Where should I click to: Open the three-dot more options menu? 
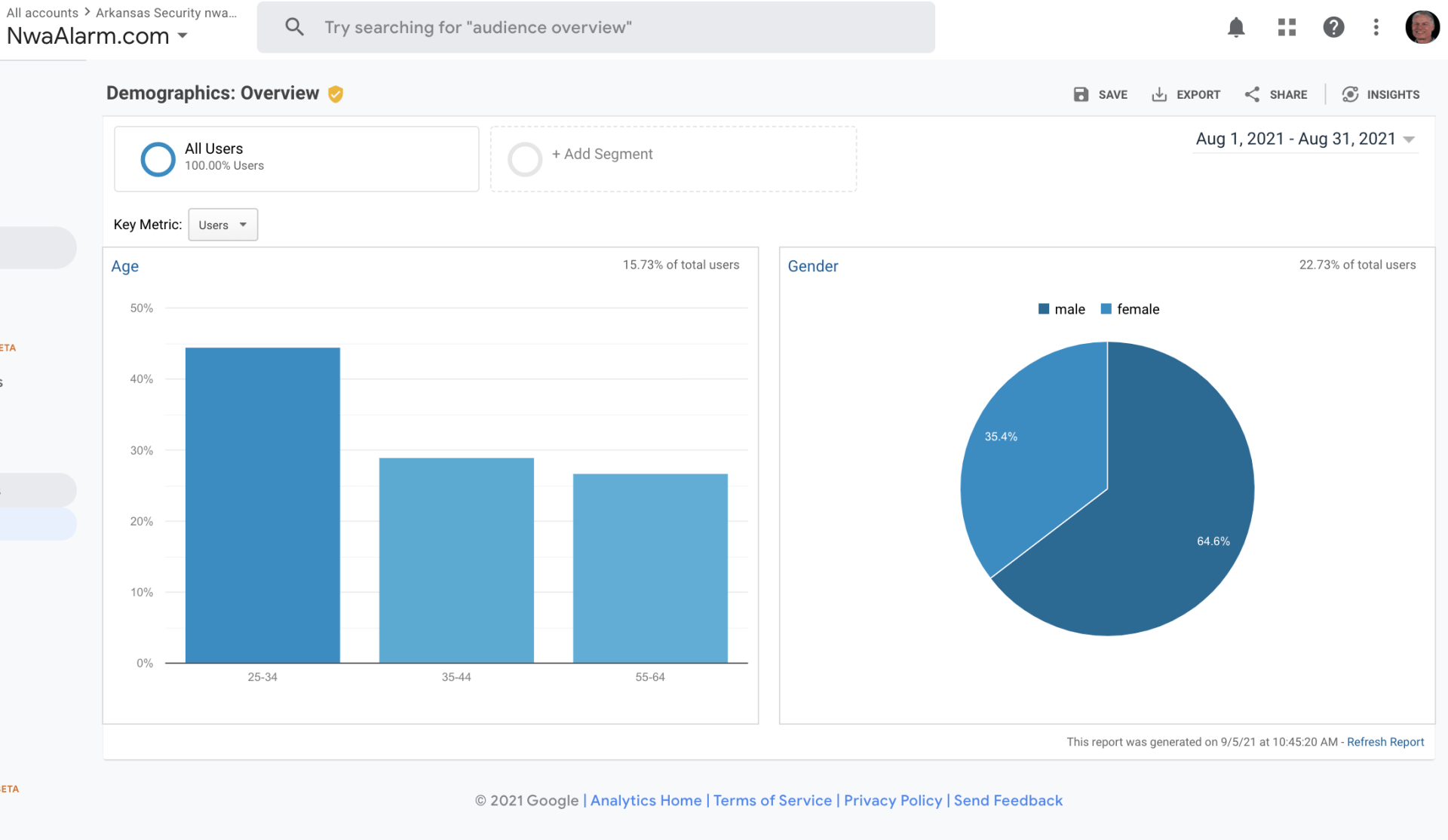coord(1376,28)
